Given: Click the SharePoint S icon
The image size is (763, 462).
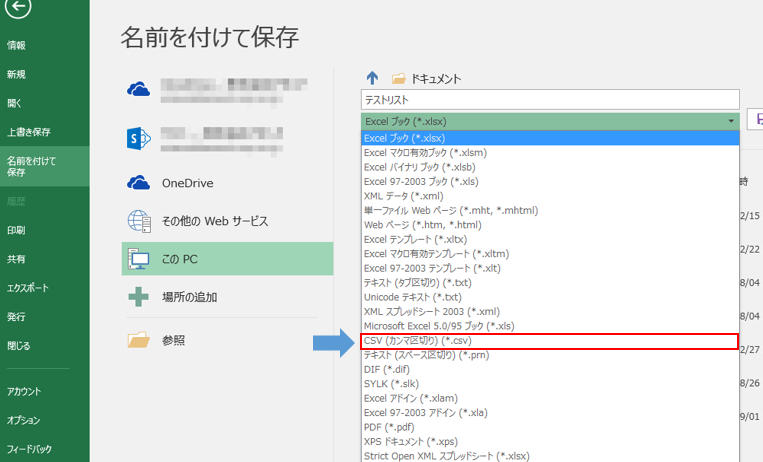Looking at the screenshot, I should click(x=139, y=139).
